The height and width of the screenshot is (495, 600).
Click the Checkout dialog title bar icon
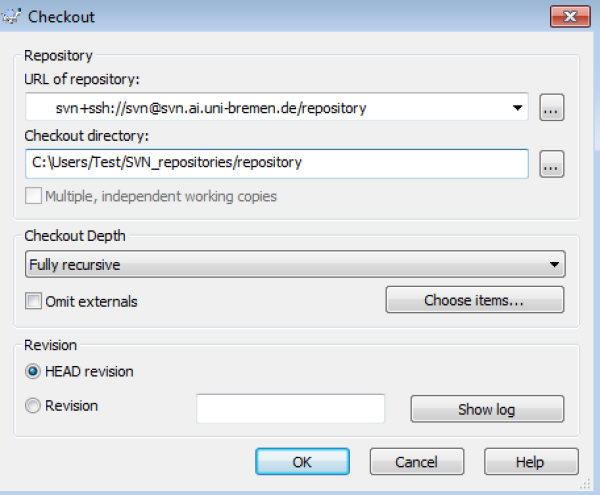10,15
